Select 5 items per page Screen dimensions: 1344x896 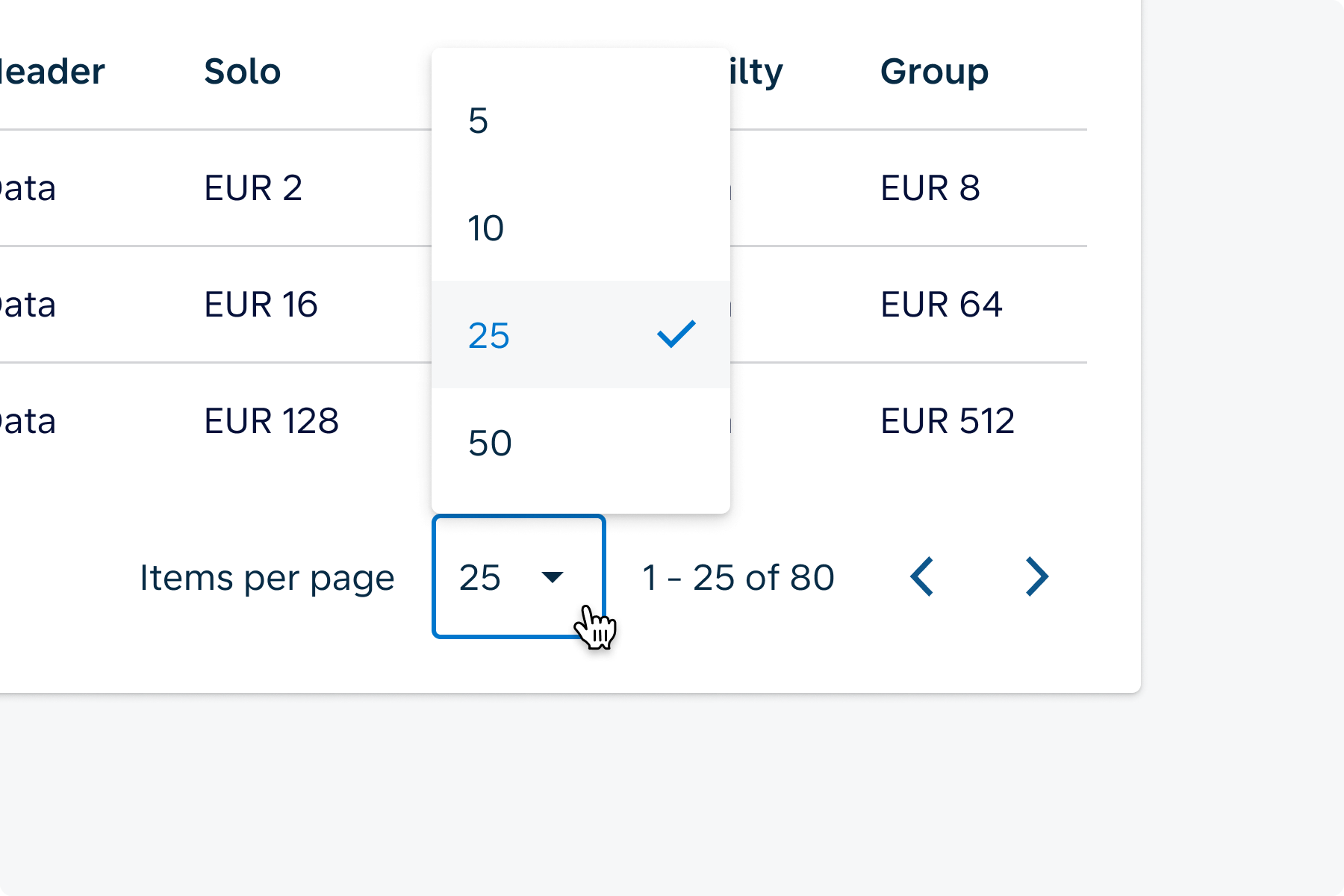[579, 120]
